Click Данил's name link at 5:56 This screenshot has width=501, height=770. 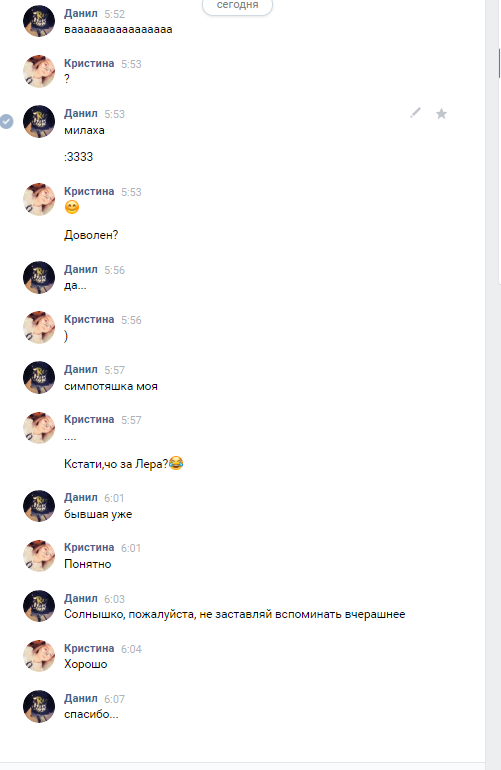81,269
